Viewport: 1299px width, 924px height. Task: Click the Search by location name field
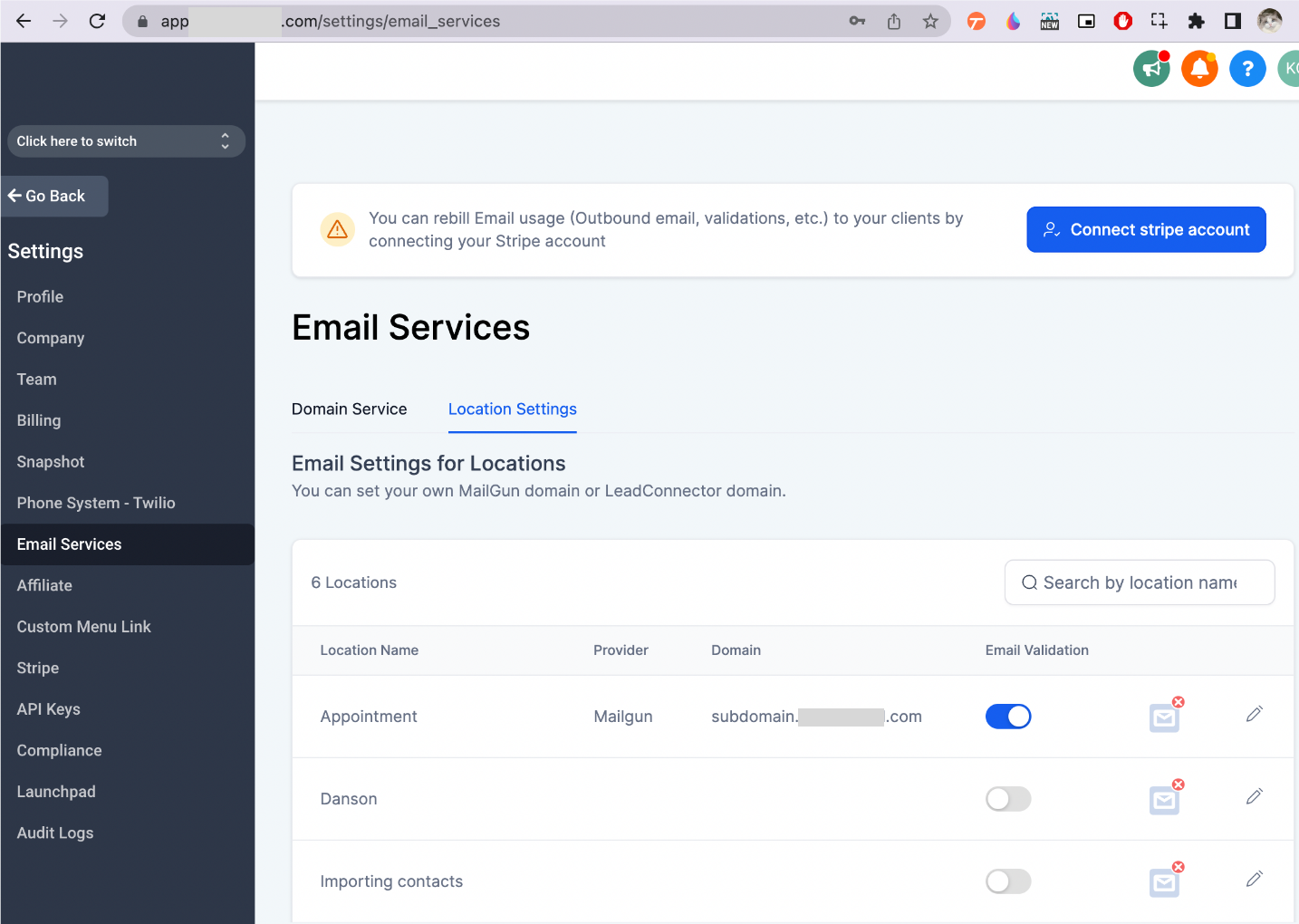[1140, 582]
